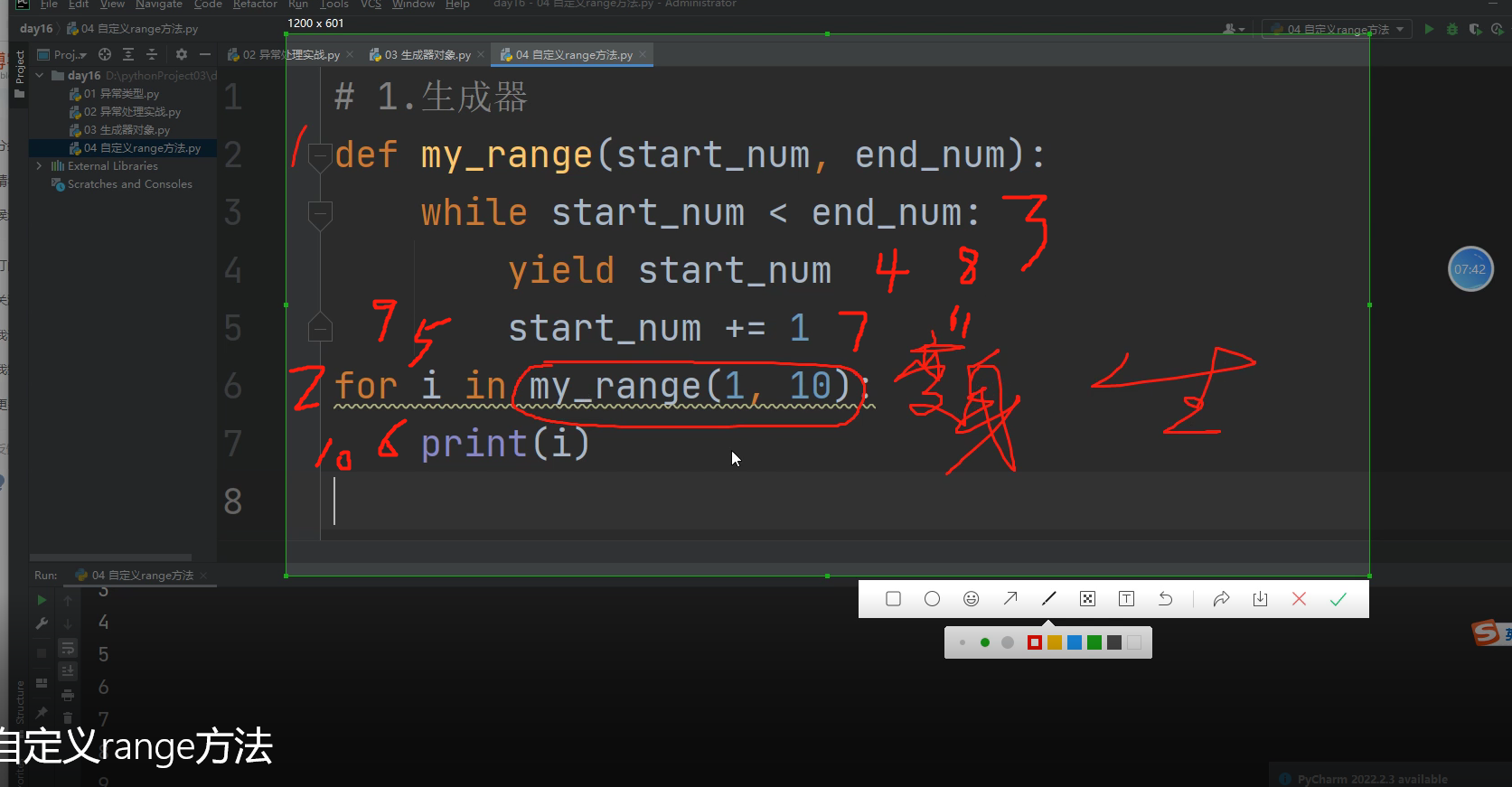Open Project panel gear settings
Image resolution: width=1512 pixels, height=787 pixels.
[x=182, y=54]
